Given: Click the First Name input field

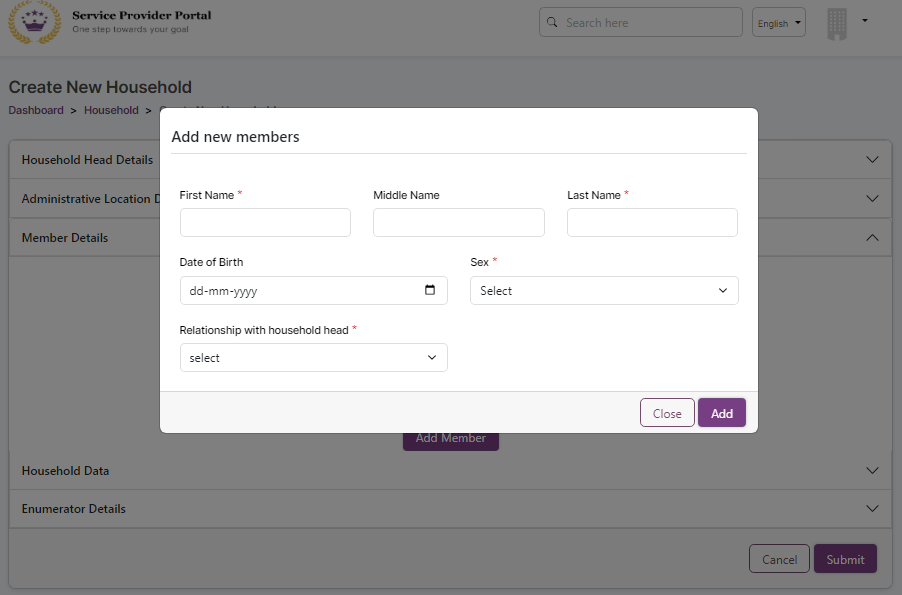Looking at the screenshot, I should (265, 222).
